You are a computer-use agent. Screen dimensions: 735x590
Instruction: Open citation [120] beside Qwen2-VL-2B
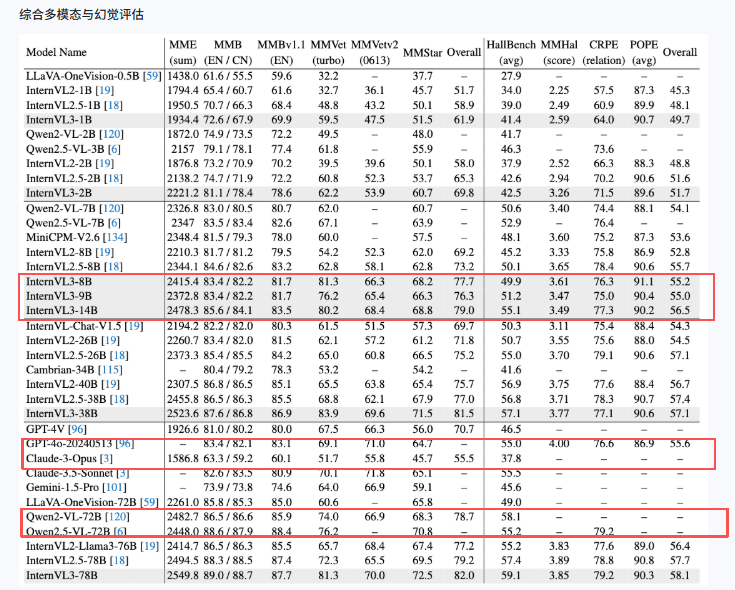[111, 134]
